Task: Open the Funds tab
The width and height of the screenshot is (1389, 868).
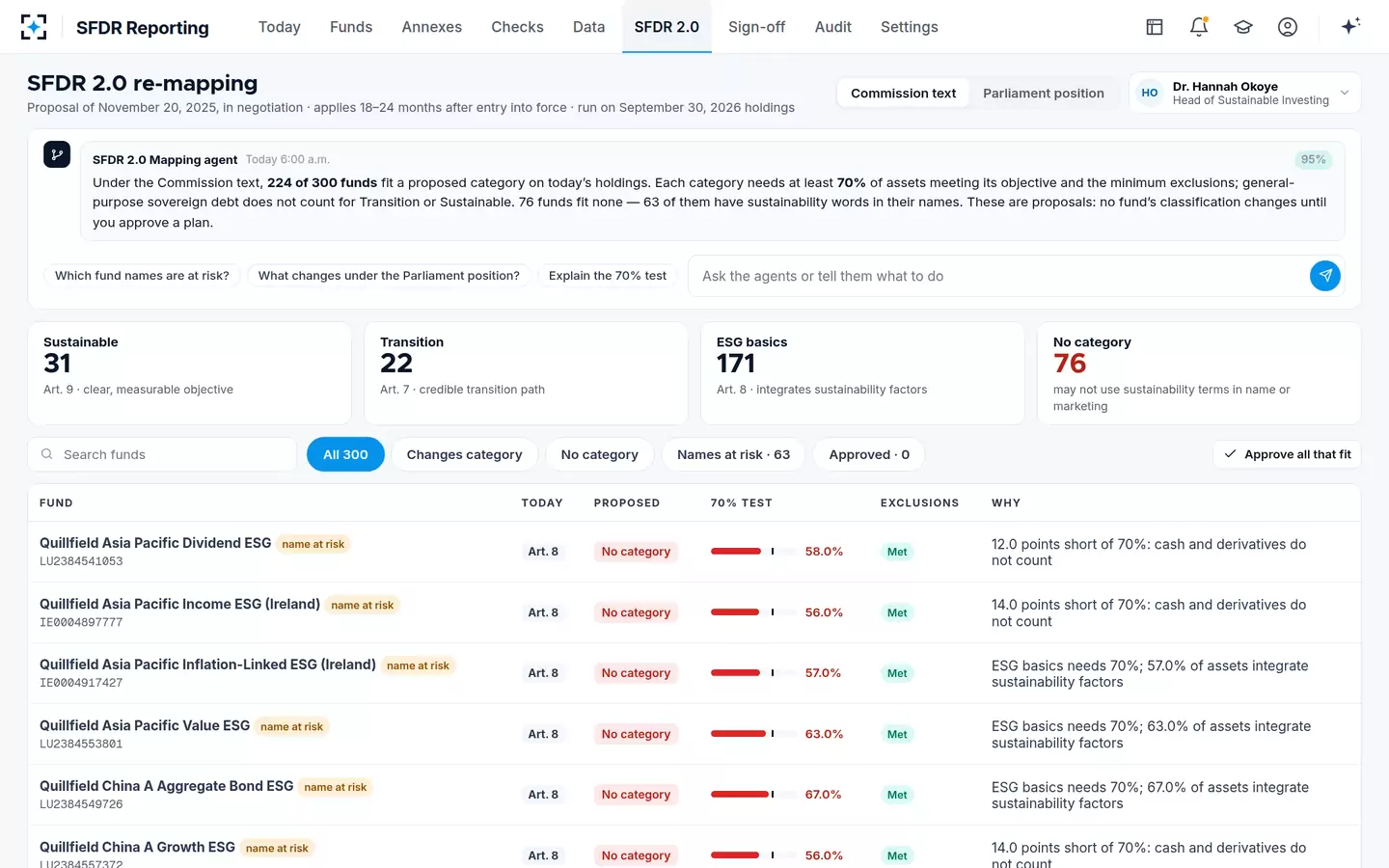Action: (x=351, y=27)
